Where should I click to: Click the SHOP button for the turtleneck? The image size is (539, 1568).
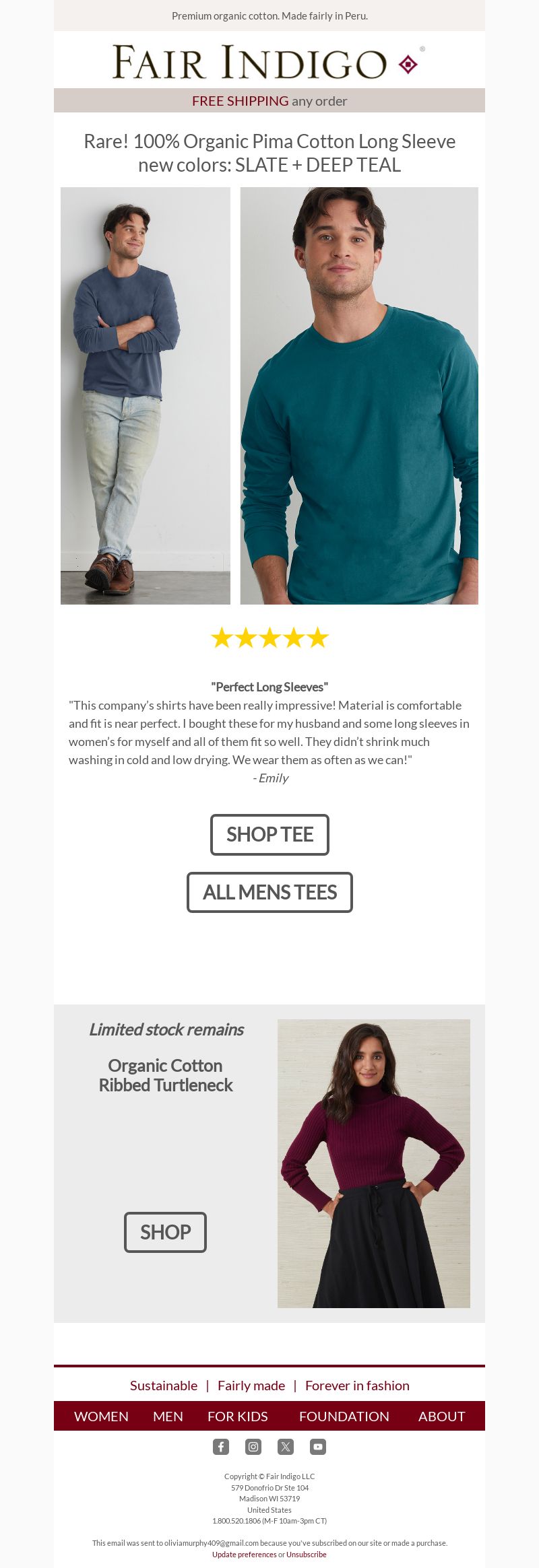pyautogui.click(x=165, y=1232)
